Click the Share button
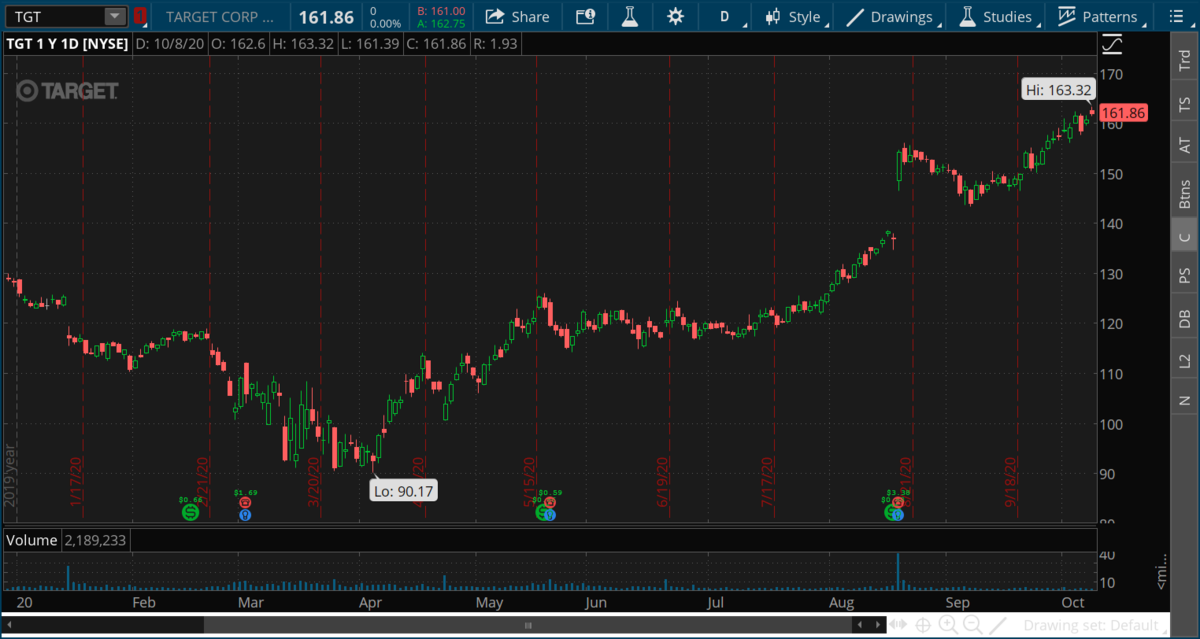The width and height of the screenshot is (1200, 639). (x=517, y=17)
